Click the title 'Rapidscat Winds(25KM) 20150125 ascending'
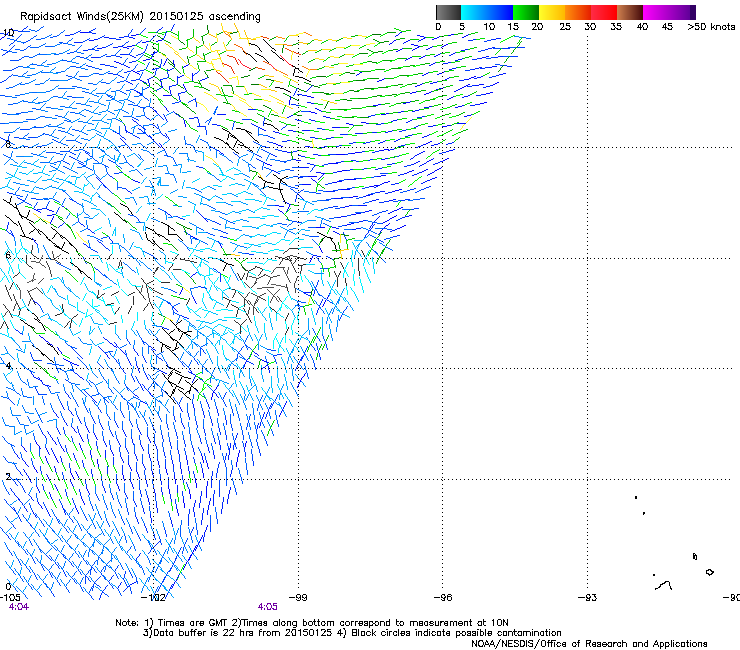 (x=140, y=17)
